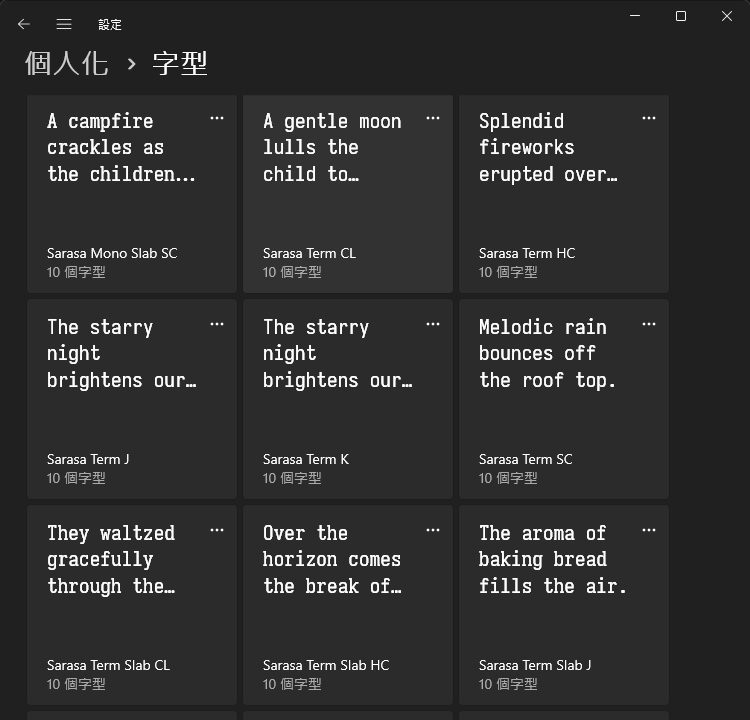Open more options for Sarasa Term Slab J

[649, 530]
